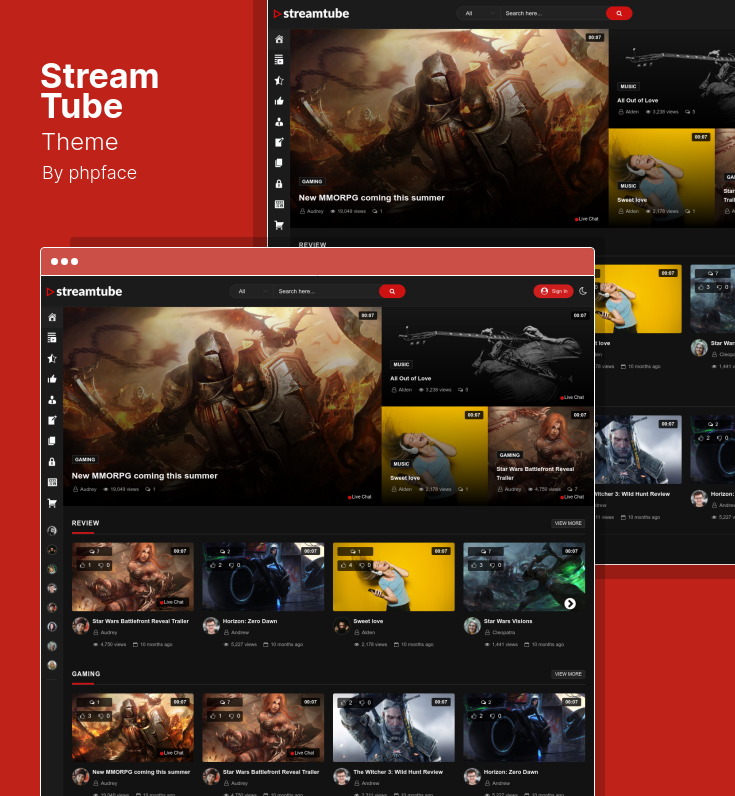Click Home icon in back window sidebar

click(279, 39)
